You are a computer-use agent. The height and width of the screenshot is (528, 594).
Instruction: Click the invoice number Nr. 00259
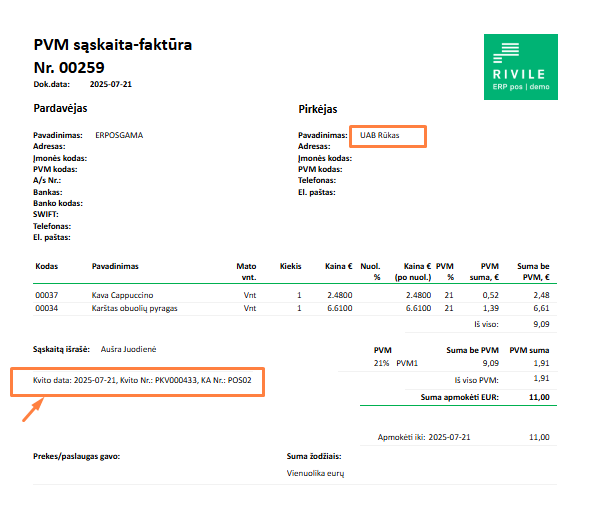click(69, 68)
